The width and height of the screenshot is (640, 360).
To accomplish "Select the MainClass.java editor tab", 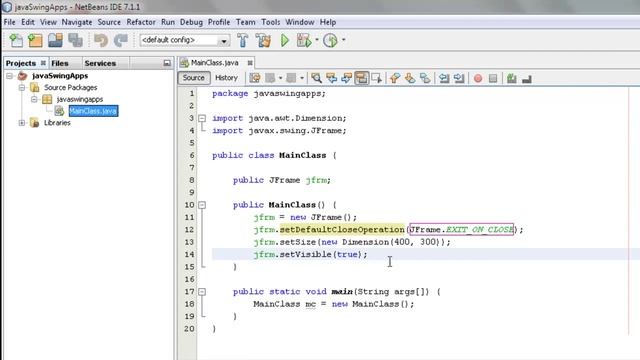I will [x=215, y=62].
